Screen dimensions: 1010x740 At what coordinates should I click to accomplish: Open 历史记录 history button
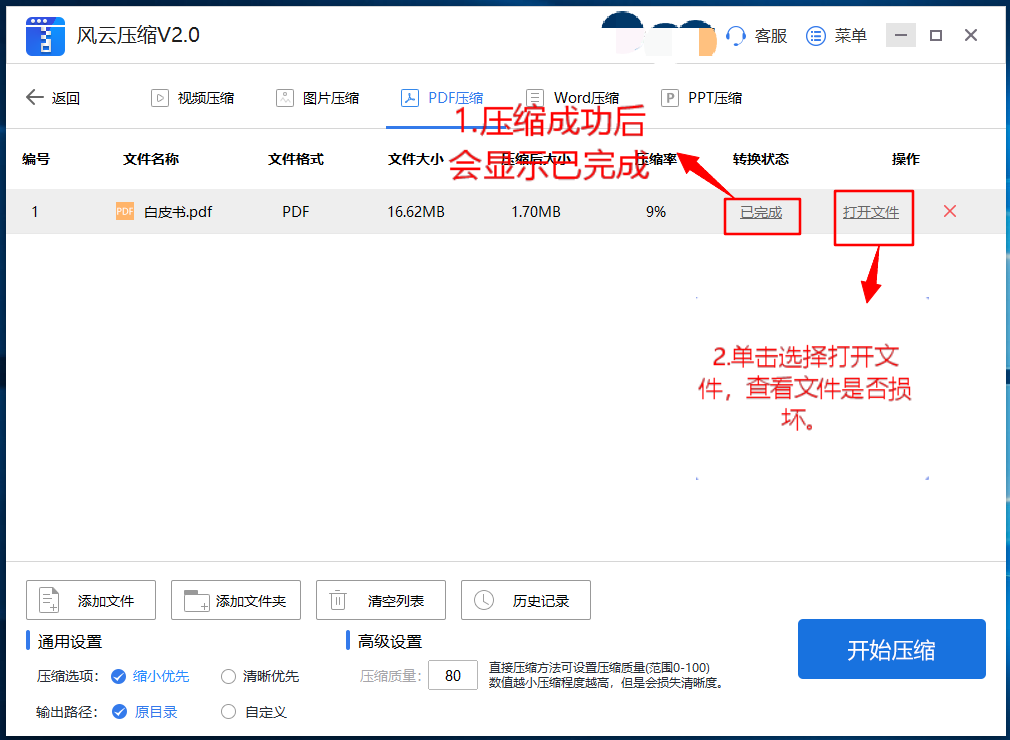[526, 600]
